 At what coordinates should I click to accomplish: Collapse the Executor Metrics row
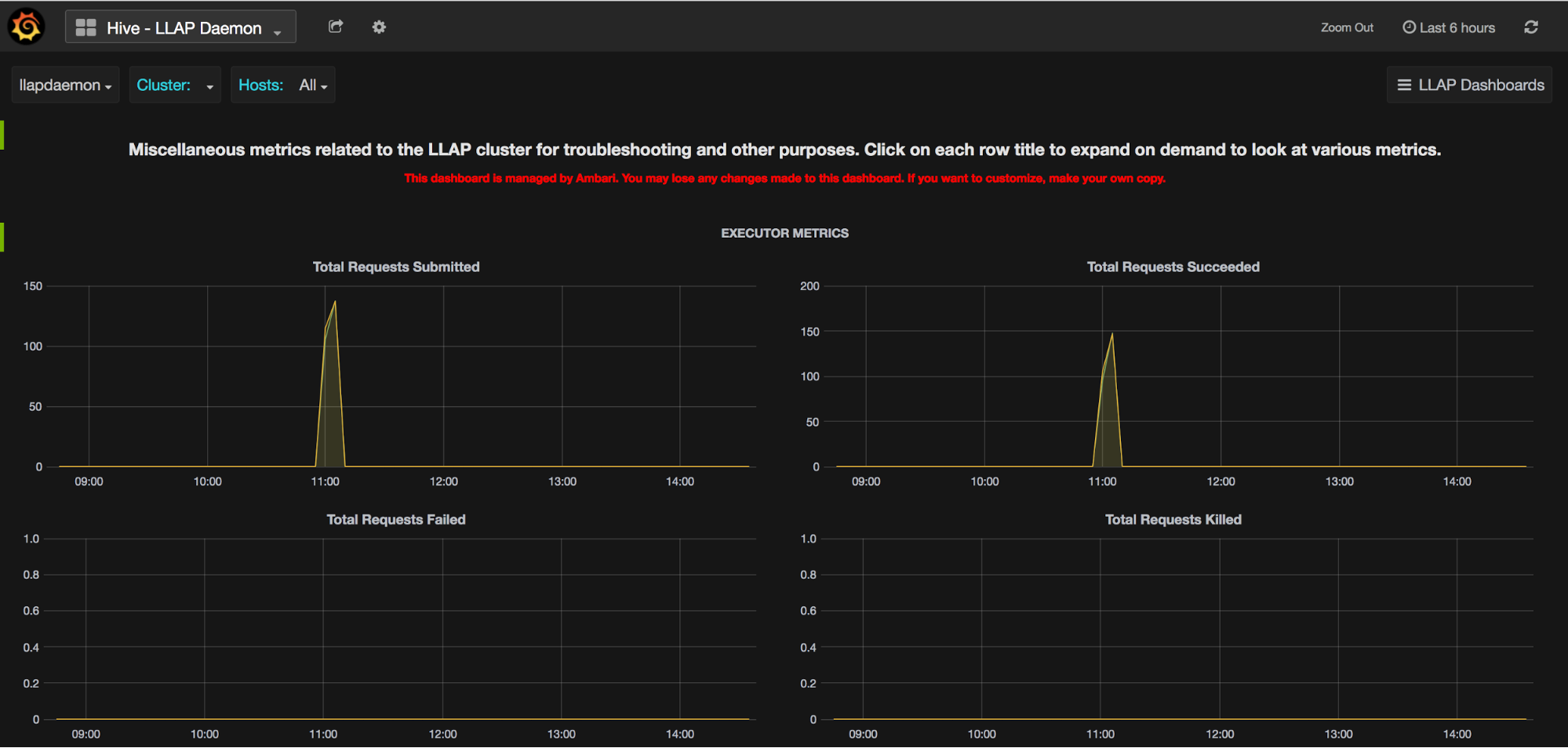coord(784,233)
